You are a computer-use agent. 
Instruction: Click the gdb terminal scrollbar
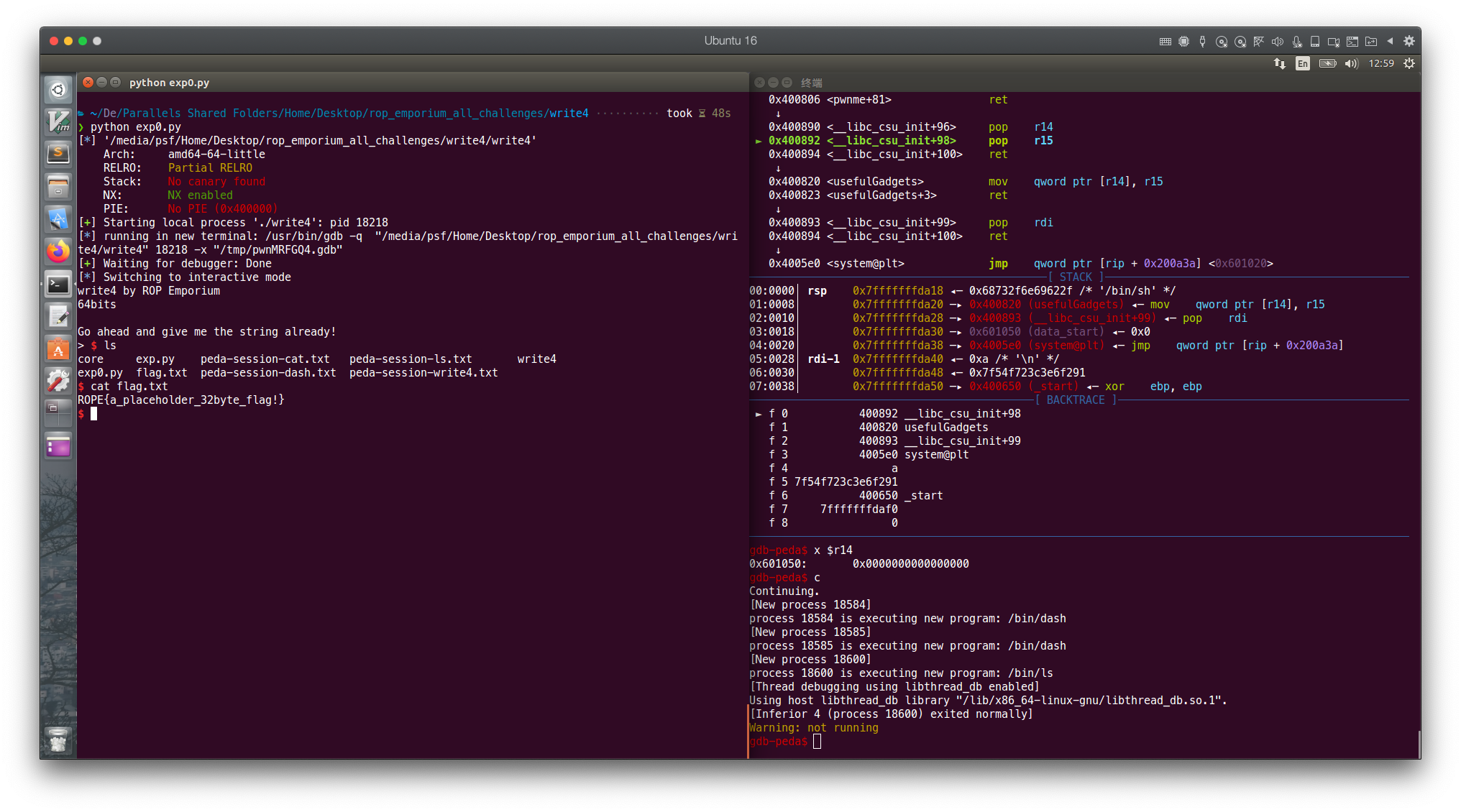1418,744
